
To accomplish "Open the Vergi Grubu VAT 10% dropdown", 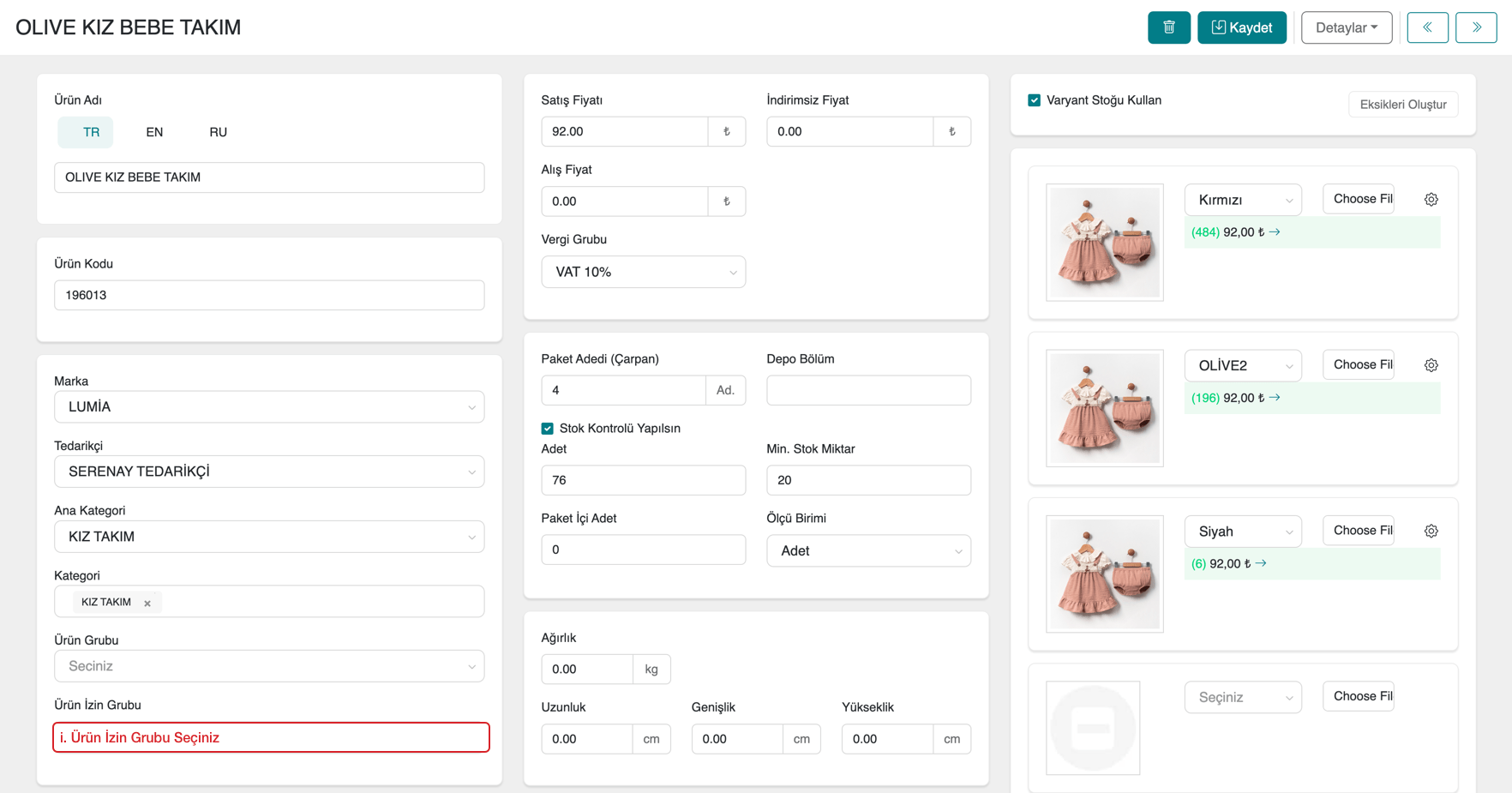I will point(643,272).
